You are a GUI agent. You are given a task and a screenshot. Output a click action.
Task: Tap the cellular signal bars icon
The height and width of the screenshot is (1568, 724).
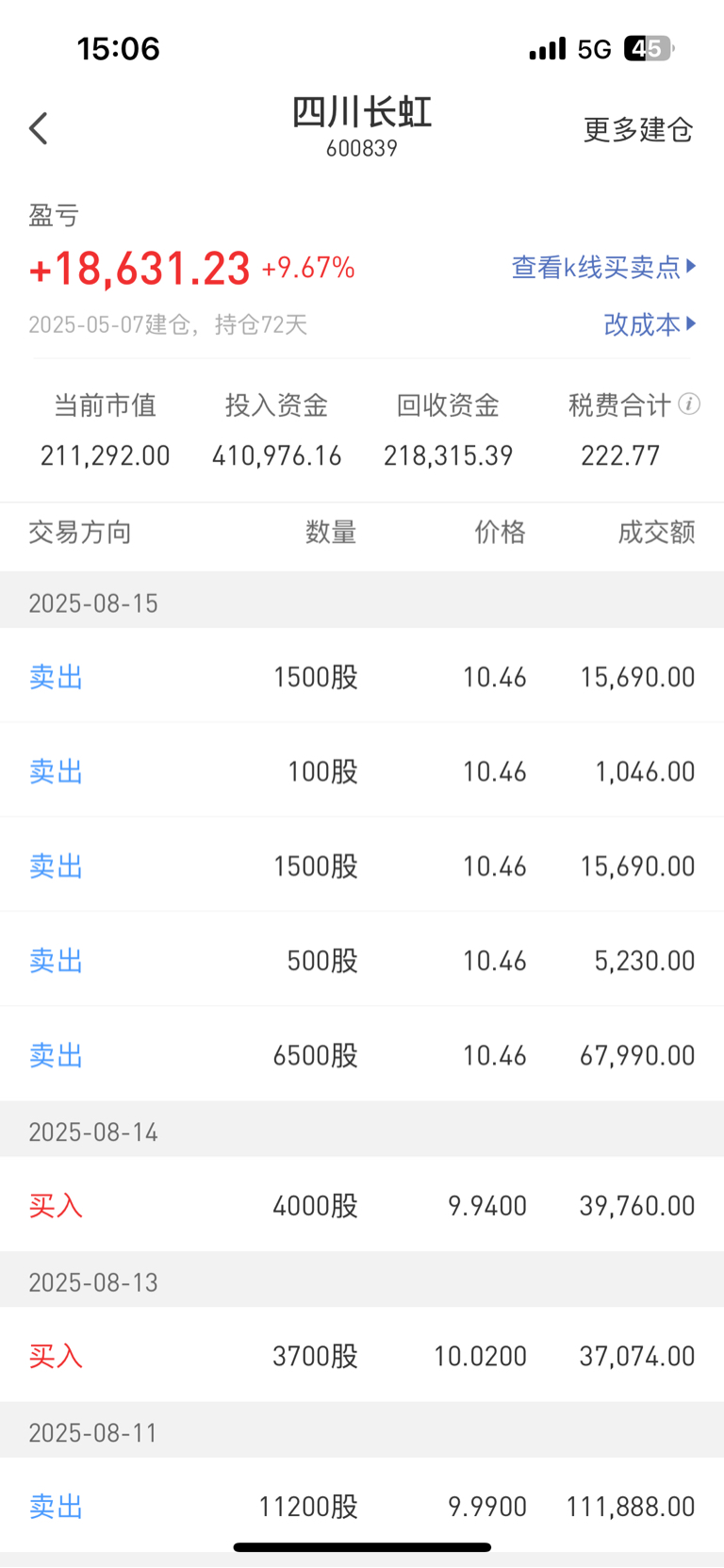pyautogui.click(x=548, y=48)
